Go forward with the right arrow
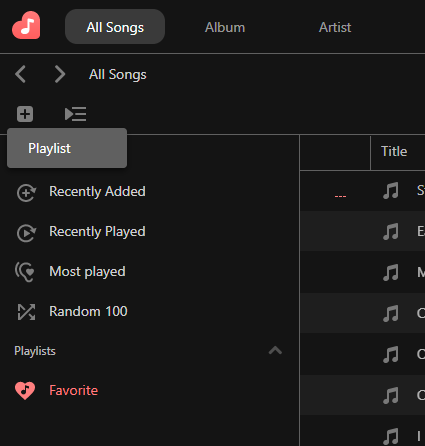Image resolution: width=425 pixels, height=446 pixels. tap(60, 74)
